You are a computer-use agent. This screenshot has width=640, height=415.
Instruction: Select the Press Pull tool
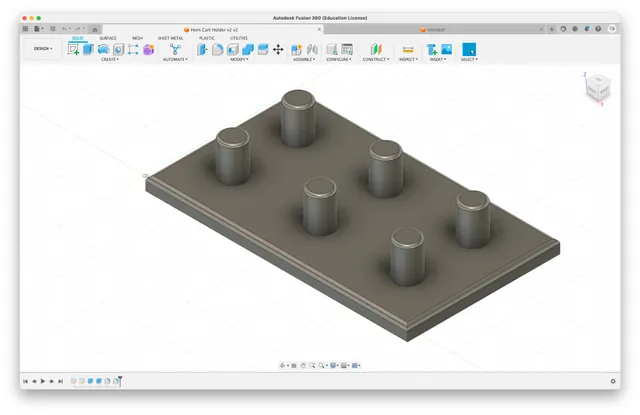pyautogui.click(x=202, y=49)
